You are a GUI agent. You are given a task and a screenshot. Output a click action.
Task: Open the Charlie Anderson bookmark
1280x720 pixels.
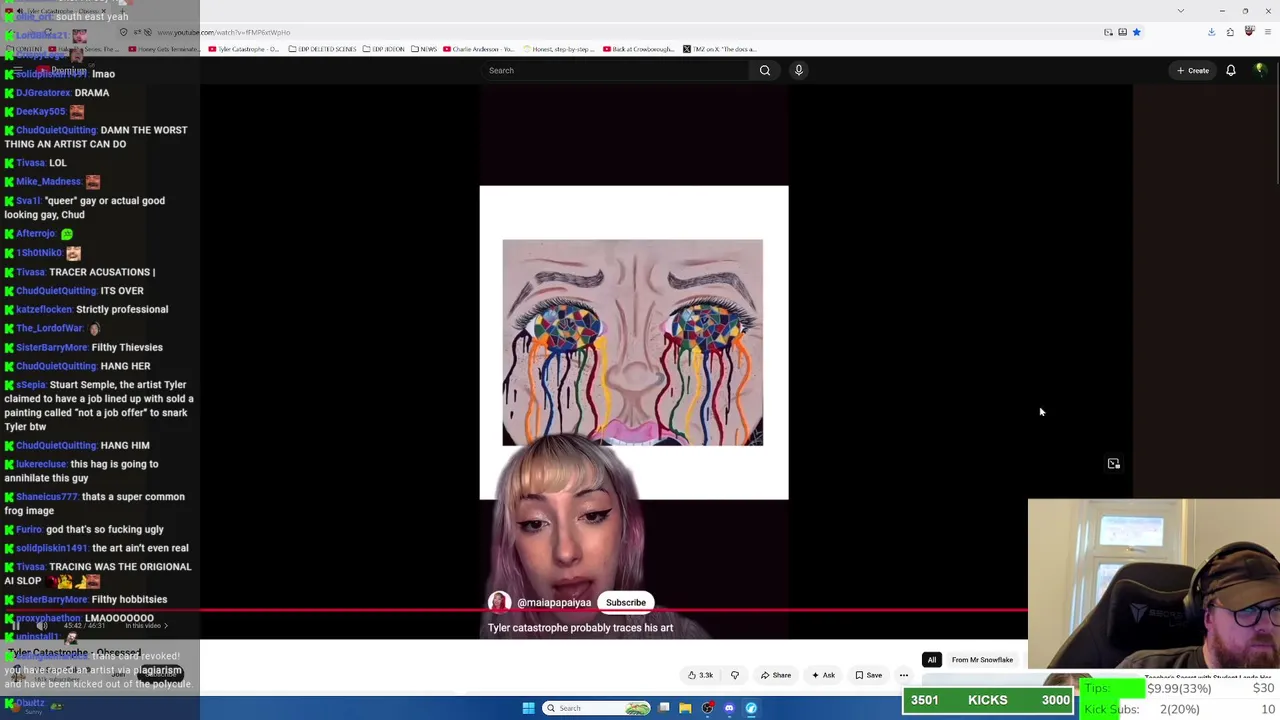tap(479, 49)
